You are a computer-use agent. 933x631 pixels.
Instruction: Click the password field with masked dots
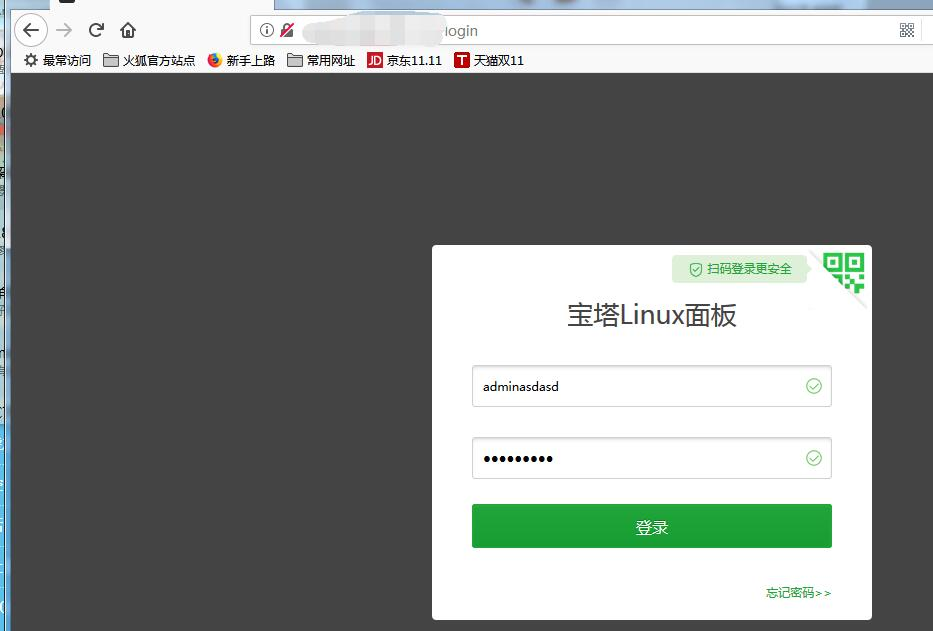coord(652,458)
